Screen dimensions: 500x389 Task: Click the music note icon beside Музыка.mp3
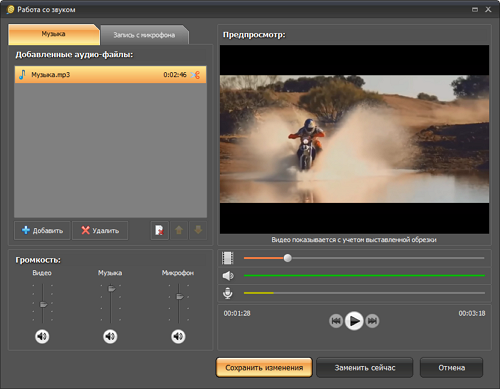coord(22,74)
